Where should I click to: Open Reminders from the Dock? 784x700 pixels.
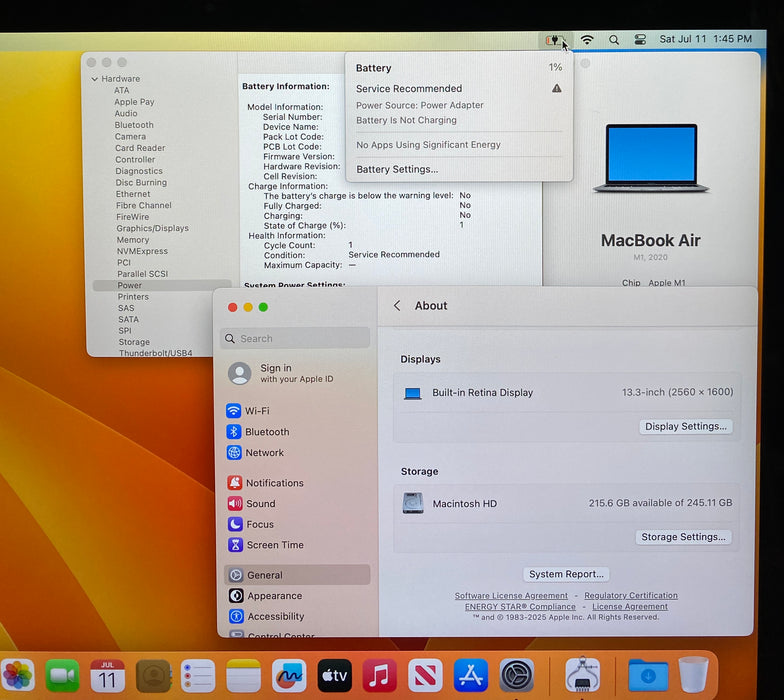tap(198, 676)
